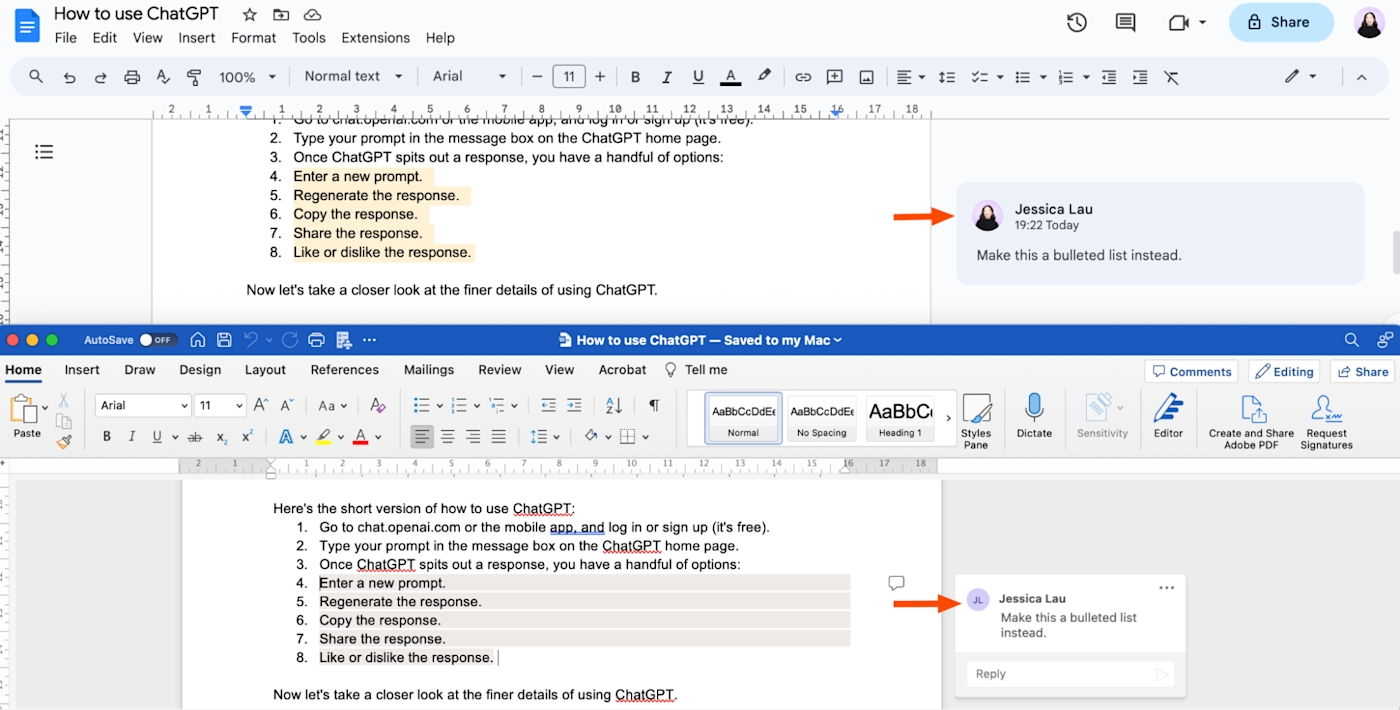This screenshot has width=1400, height=710.
Task: Open the more options dots on Word comment
Action: tap(1166, 588)
